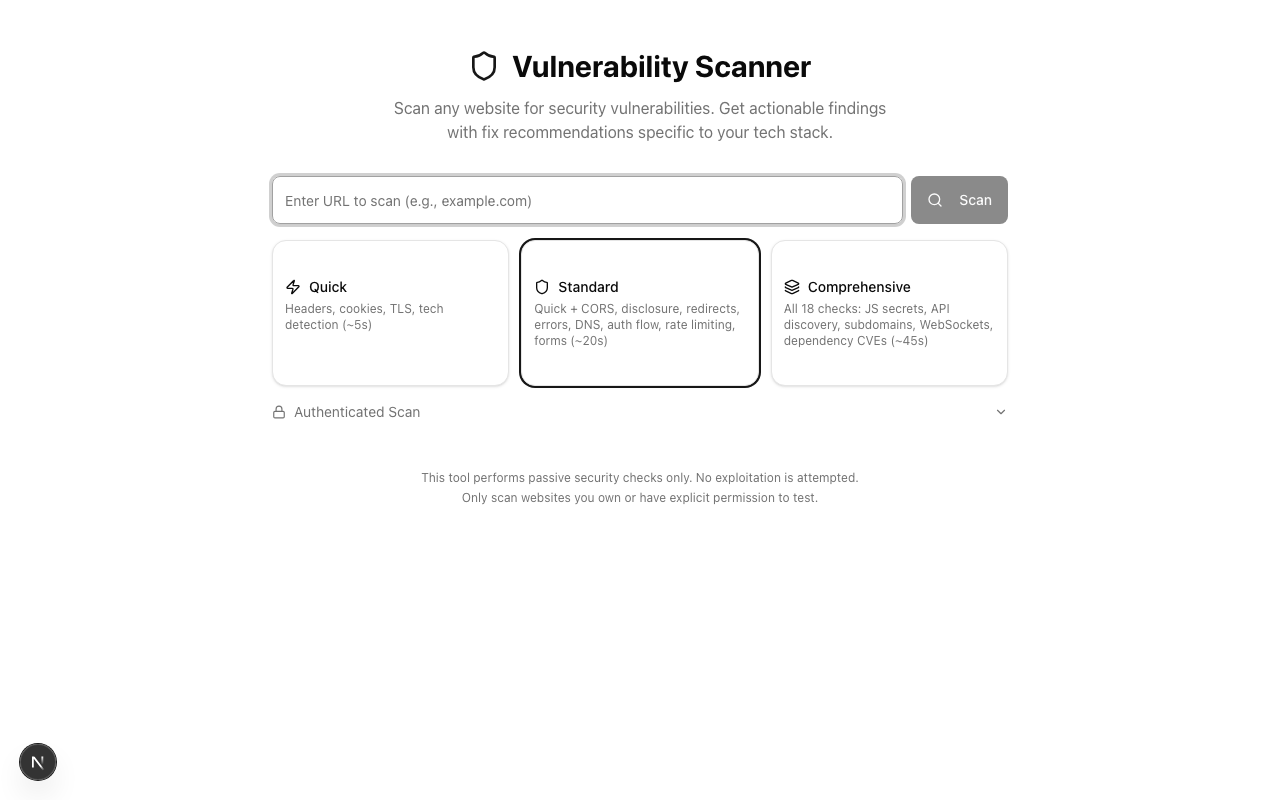
Task: Click the Authenticated Scan label
Action: click(357, 411)
